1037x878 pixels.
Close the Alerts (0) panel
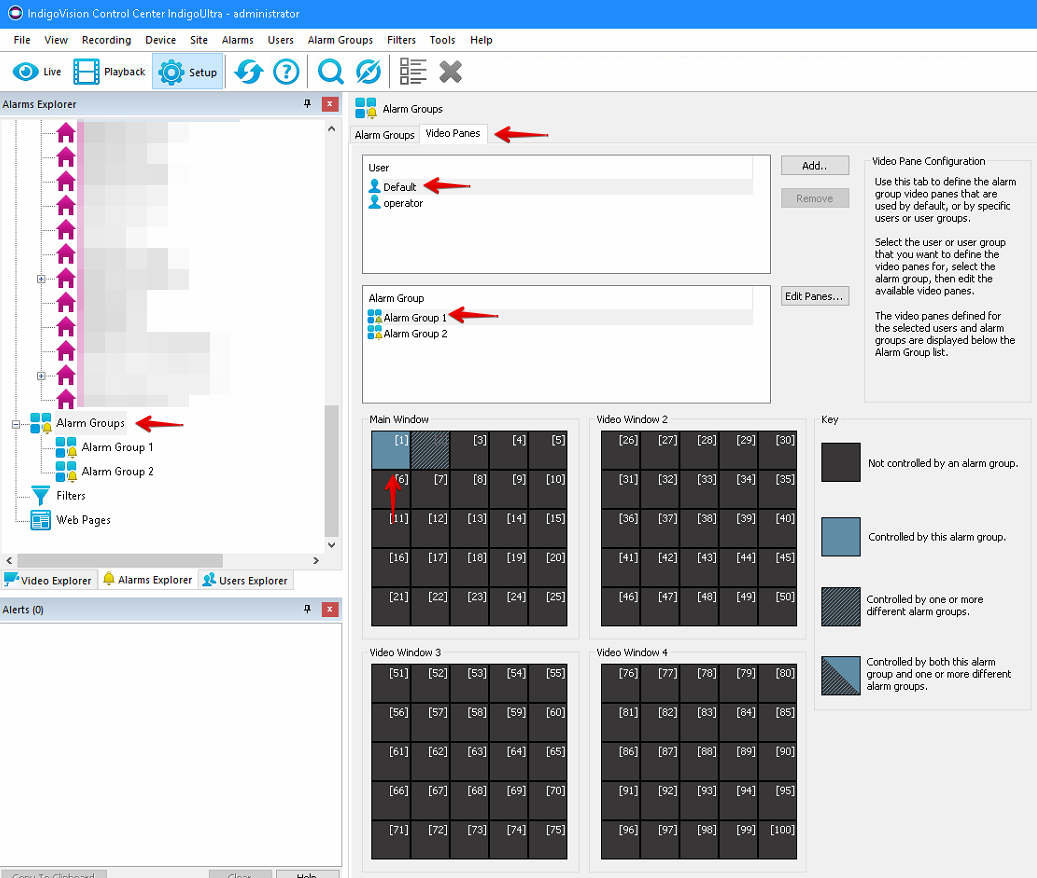point(330,609)
